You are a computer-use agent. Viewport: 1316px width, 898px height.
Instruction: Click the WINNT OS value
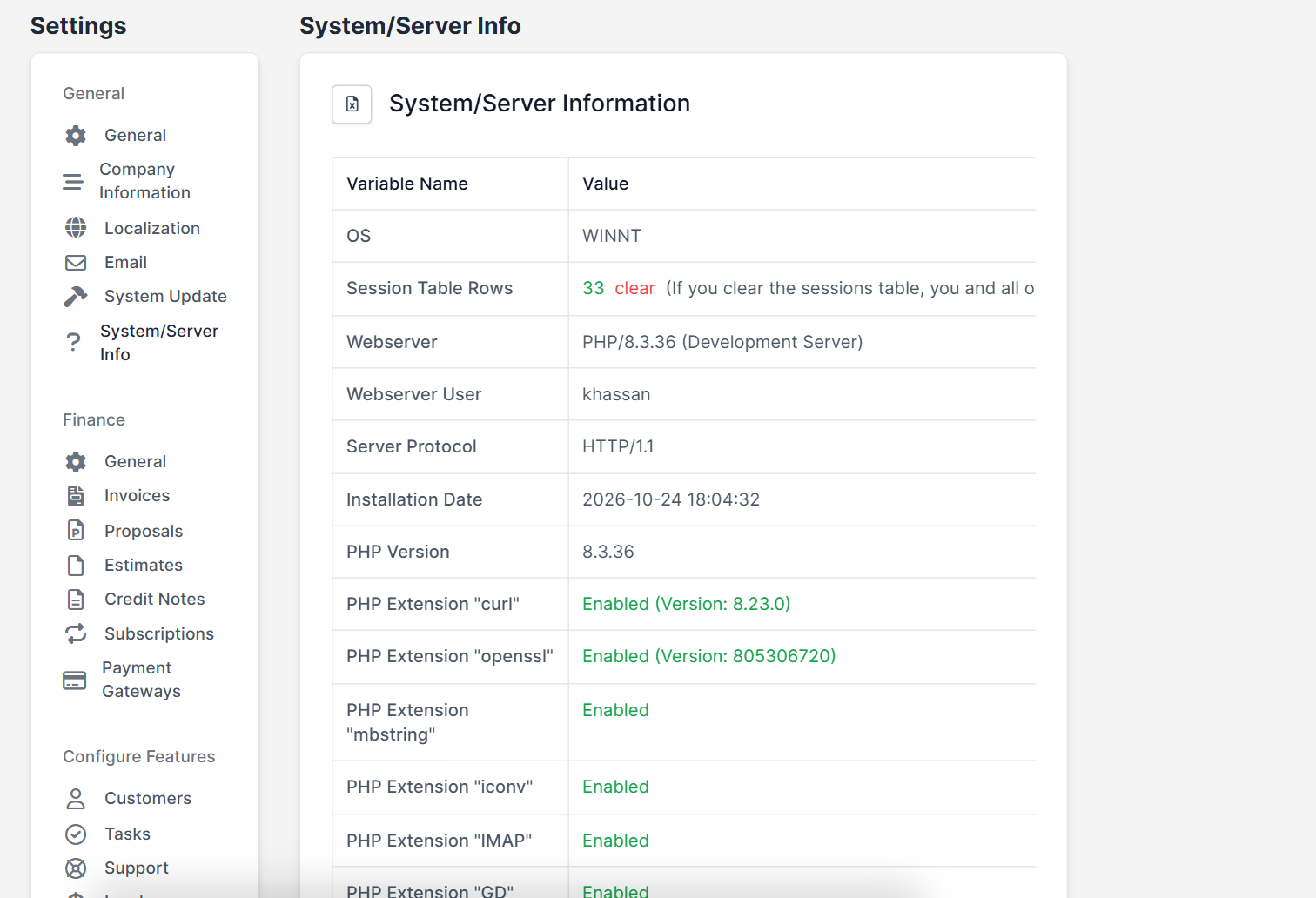[612, 237]
